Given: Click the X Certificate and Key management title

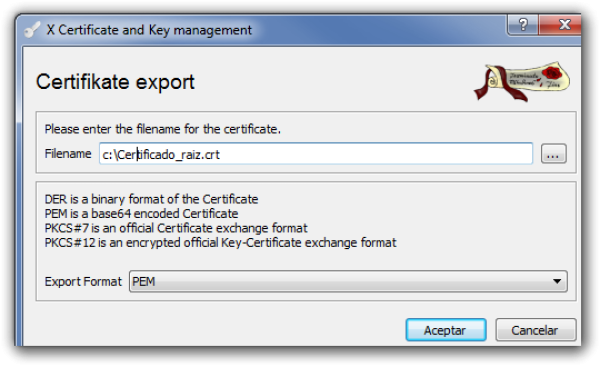Looking at the screenshot, I should [149, 30].
